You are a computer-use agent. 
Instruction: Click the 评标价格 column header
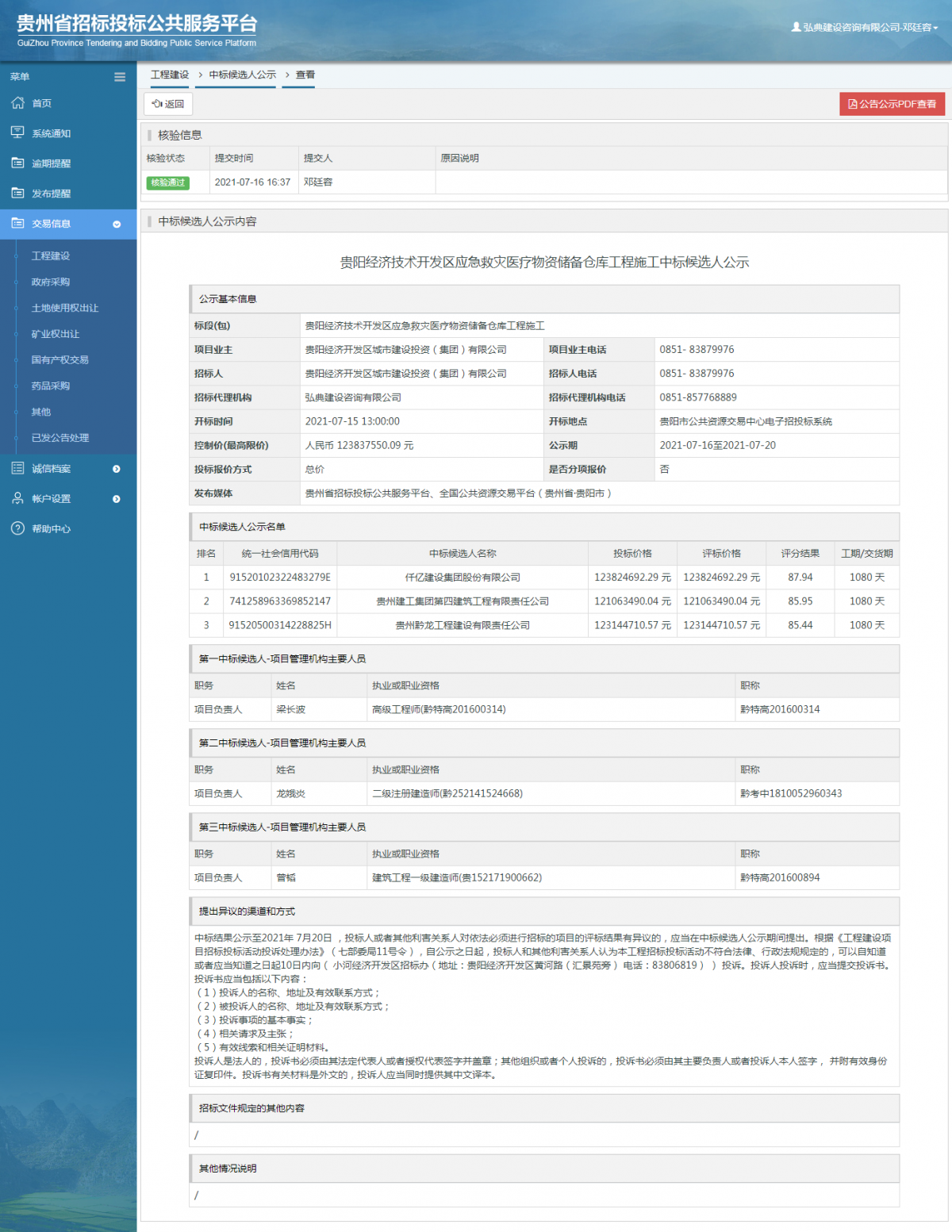point(721,554)
